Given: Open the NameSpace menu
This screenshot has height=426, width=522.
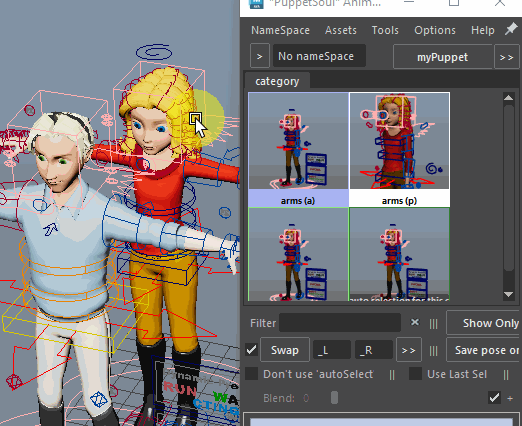Looking at the screenshot, I should pos(280,30).
